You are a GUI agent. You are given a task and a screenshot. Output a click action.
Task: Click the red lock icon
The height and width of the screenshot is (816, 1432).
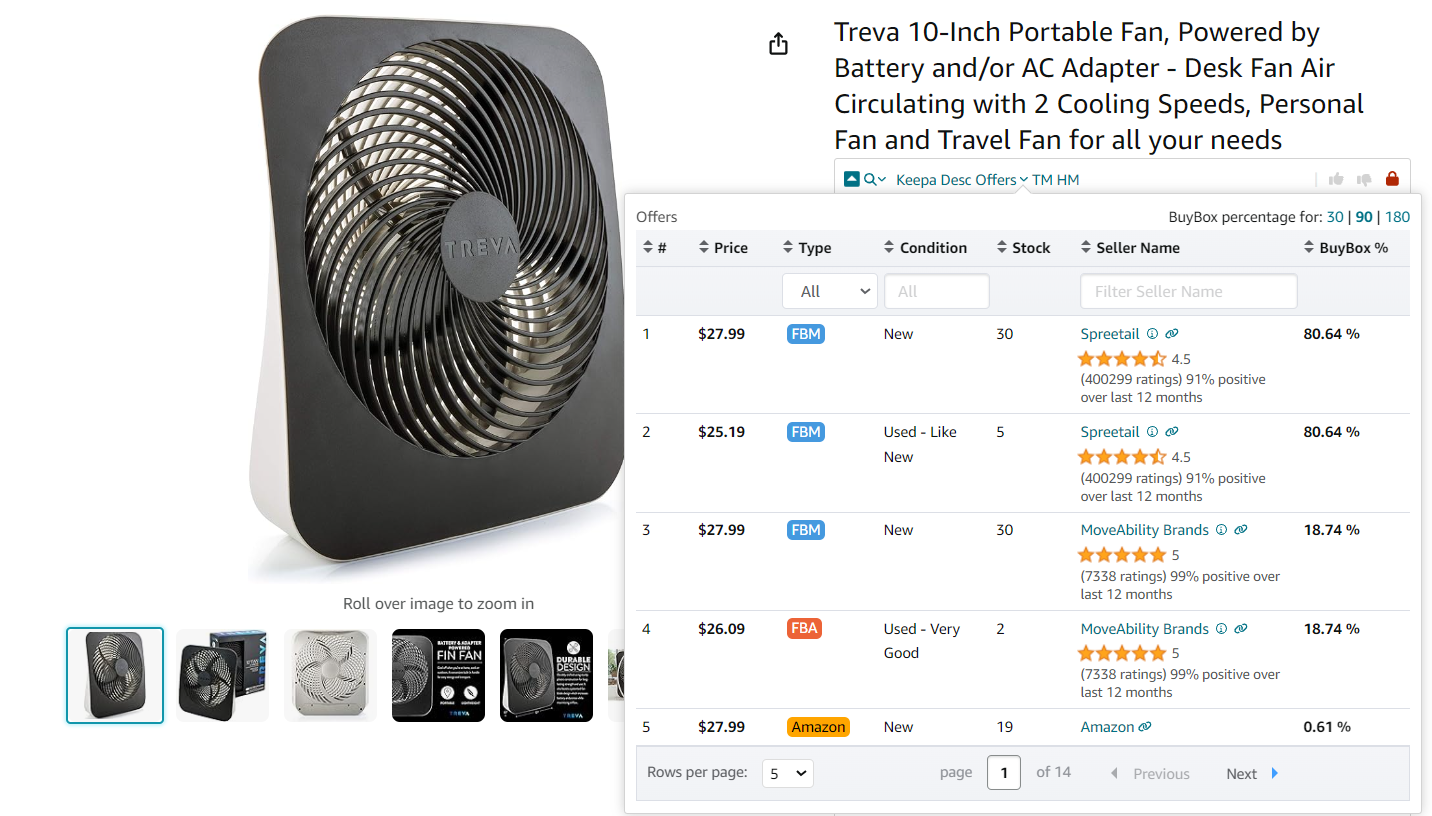click(1391, 178)
